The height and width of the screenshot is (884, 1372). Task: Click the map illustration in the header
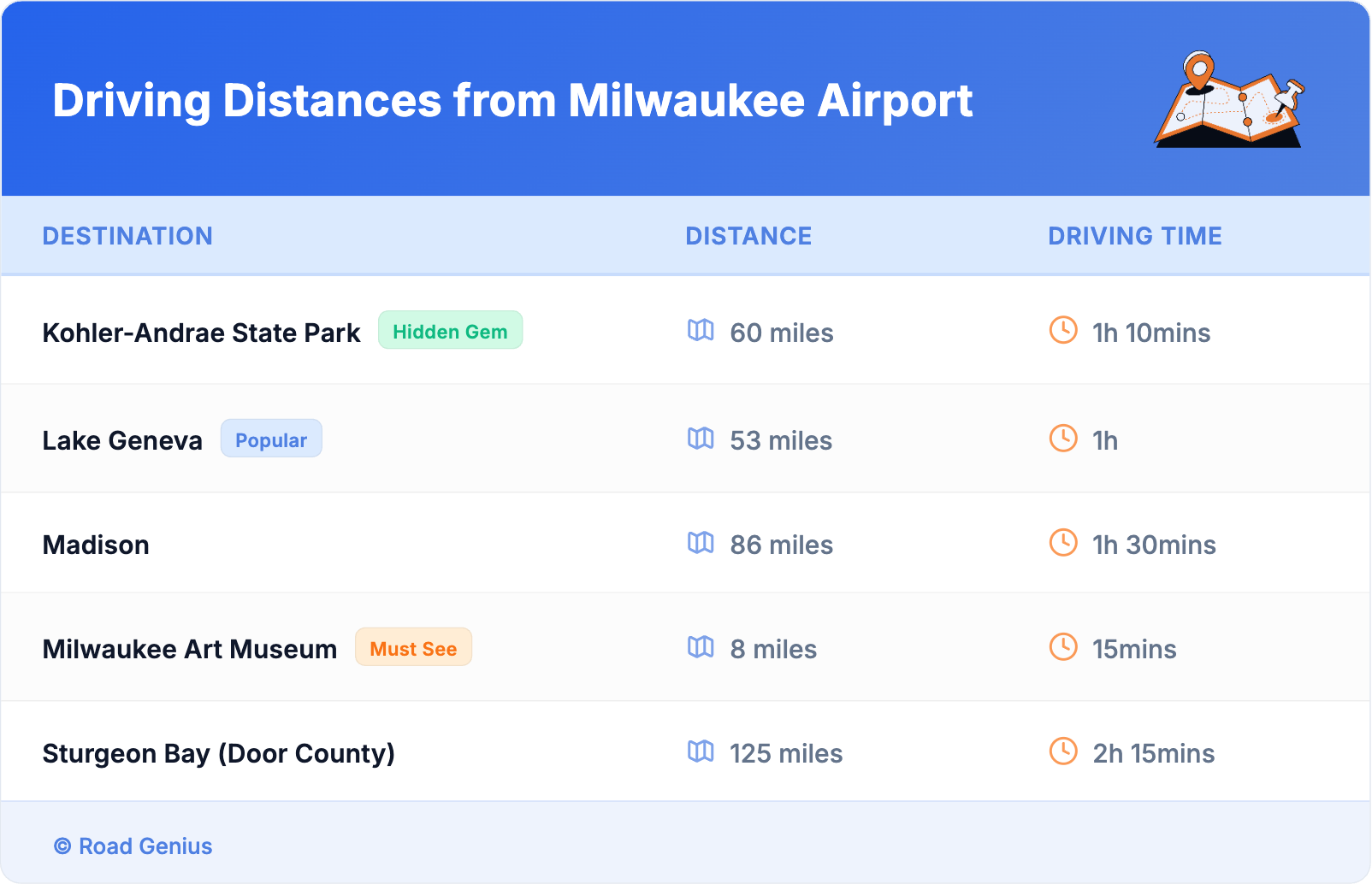pyautogui.click(x=1229, y=100)
